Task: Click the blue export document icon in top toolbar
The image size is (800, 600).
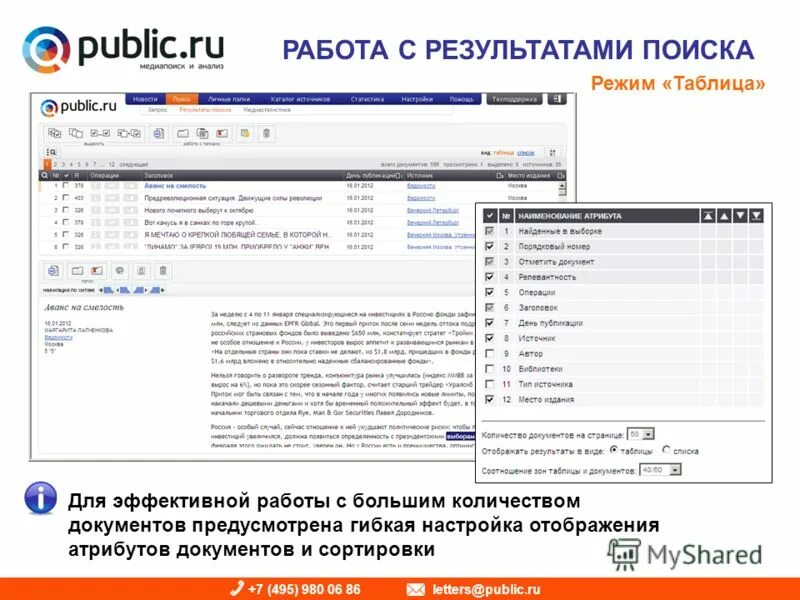Action: coord(159,134)
